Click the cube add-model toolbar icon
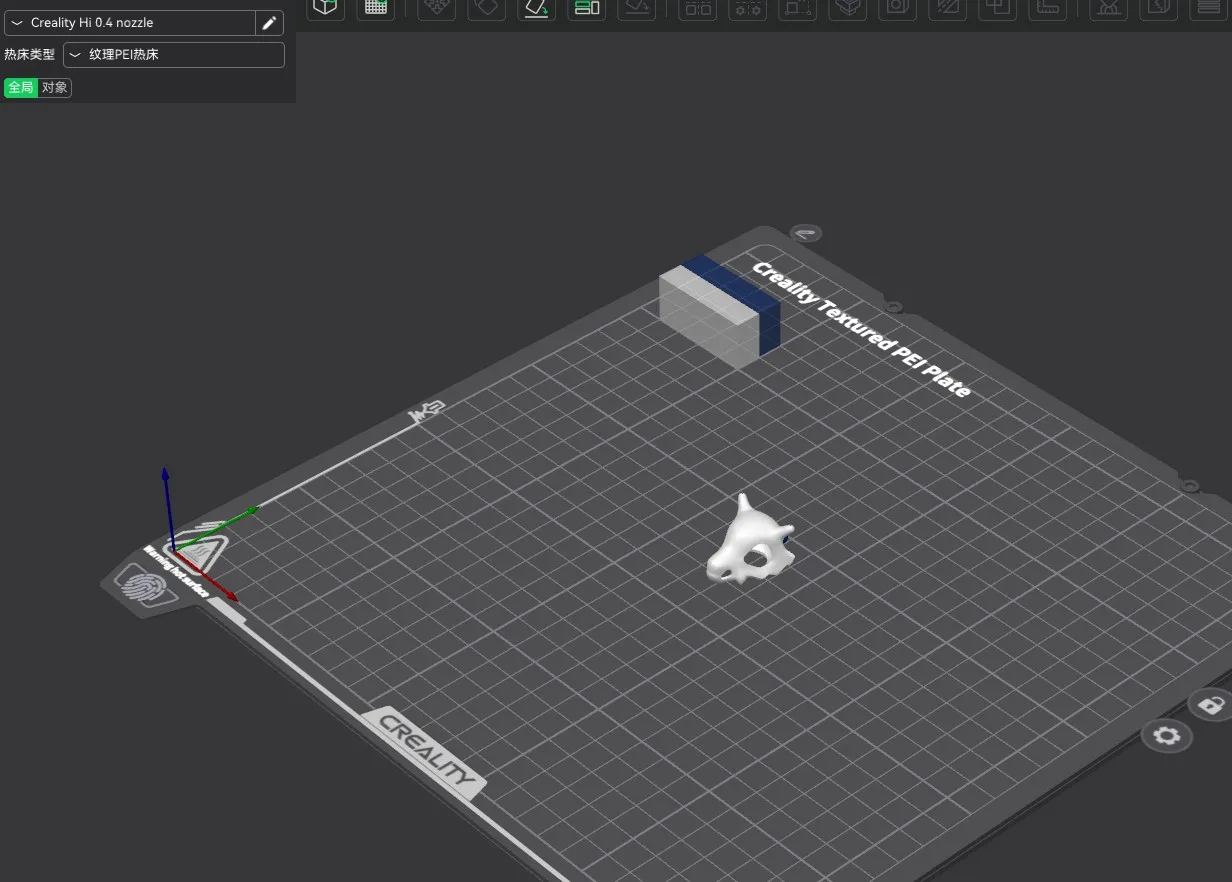The height and width of the screenshot is (882, 1232). pos(325,8)
